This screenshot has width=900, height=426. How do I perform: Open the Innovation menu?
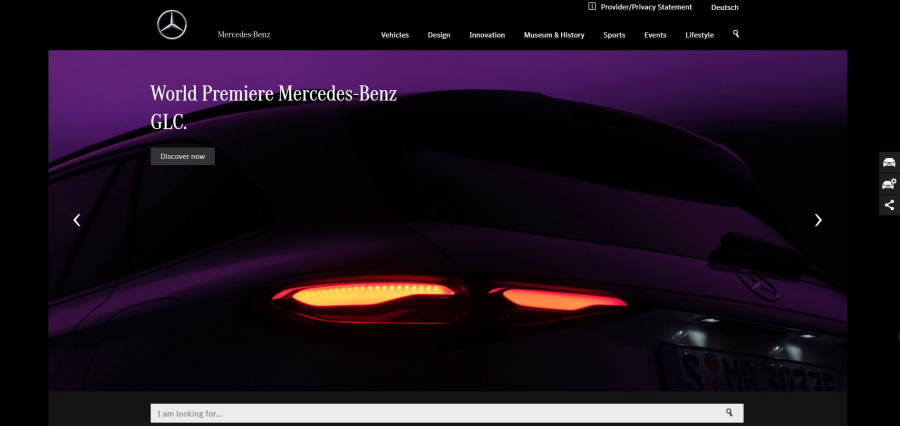pyautogui.click(x=487, y=35)
